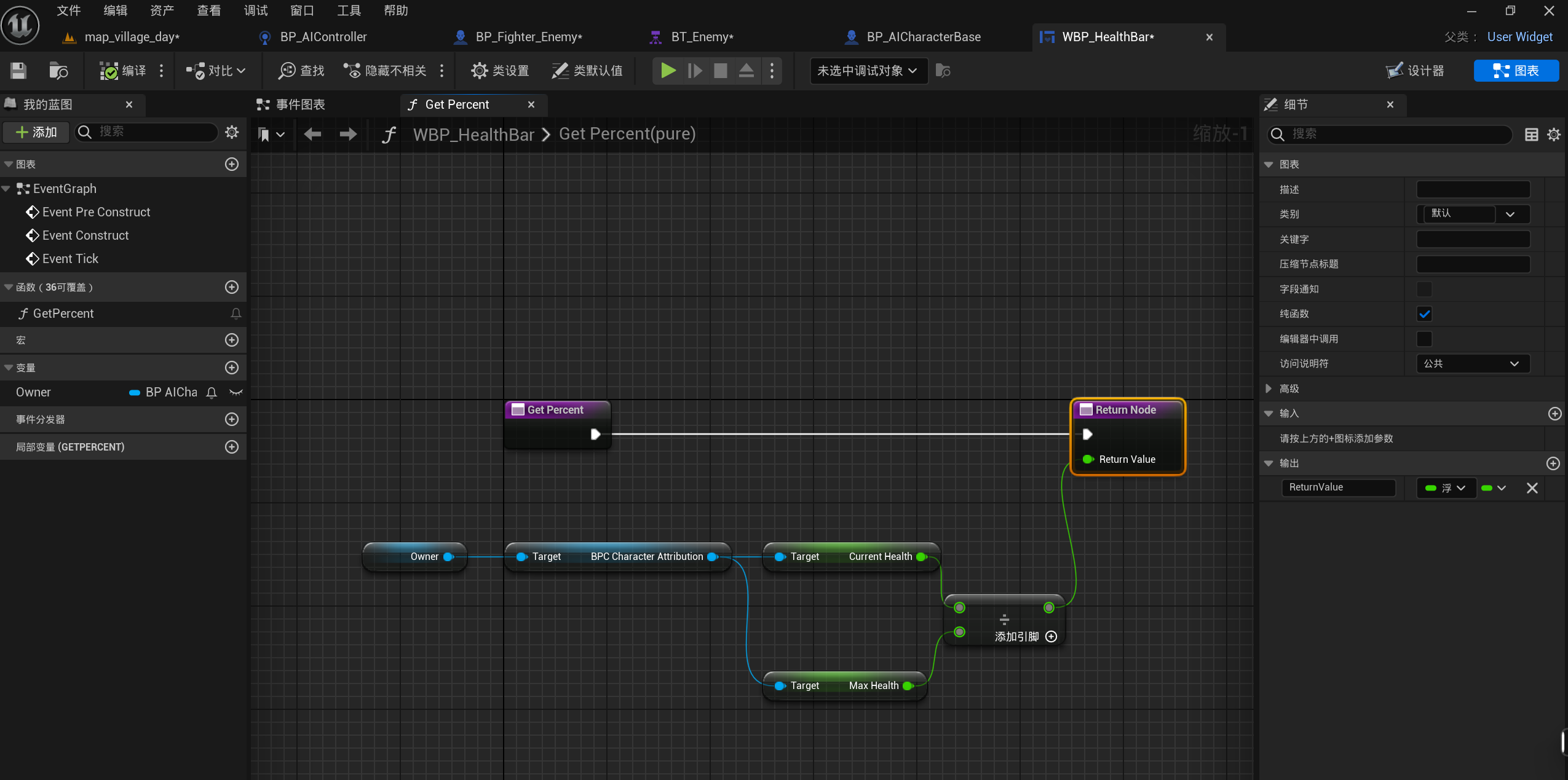The width and height of the screenshot is (1568, 780).
Task: Click the Compile (编译) button
Action: pos(123,71)
